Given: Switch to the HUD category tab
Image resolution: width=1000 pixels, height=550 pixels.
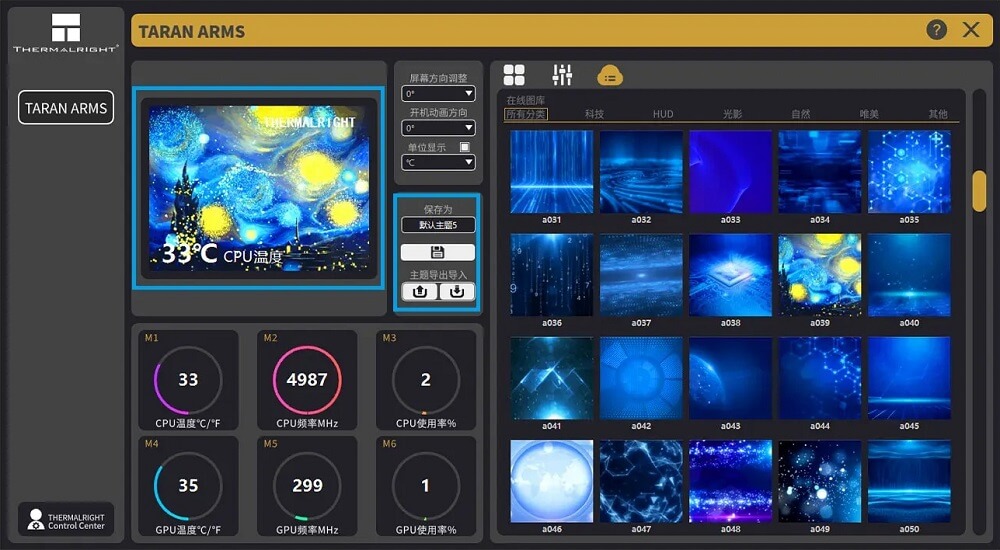Looking at the screenshot, I should pos(663,114).
